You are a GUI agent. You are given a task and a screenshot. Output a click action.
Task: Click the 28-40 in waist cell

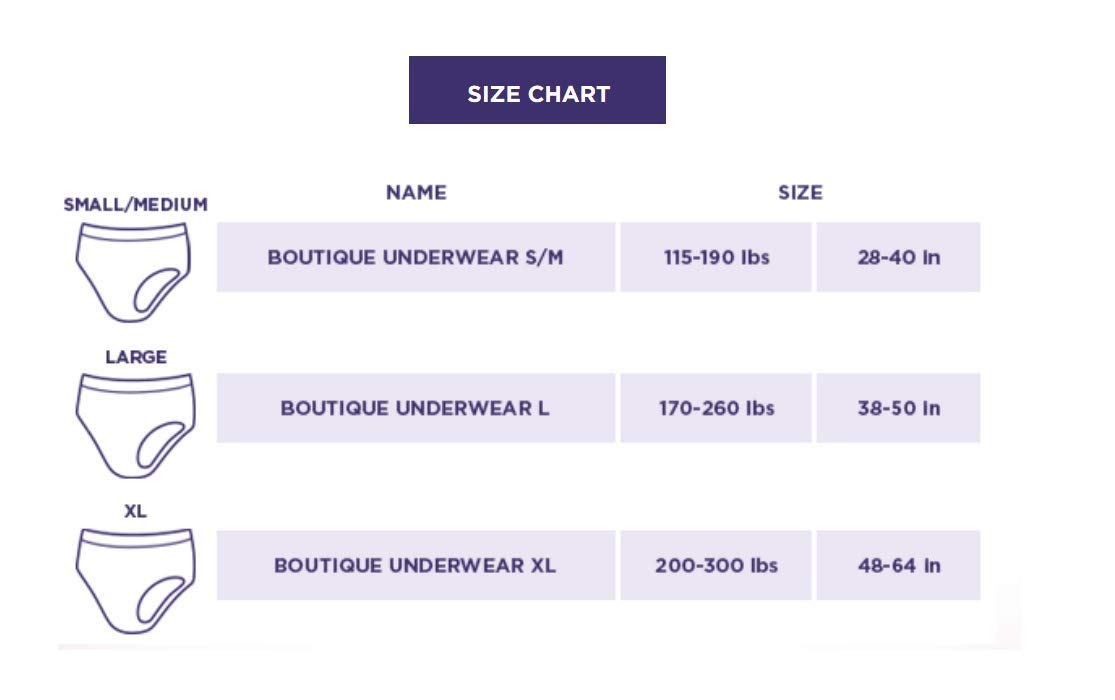click(x=898, y=257)
